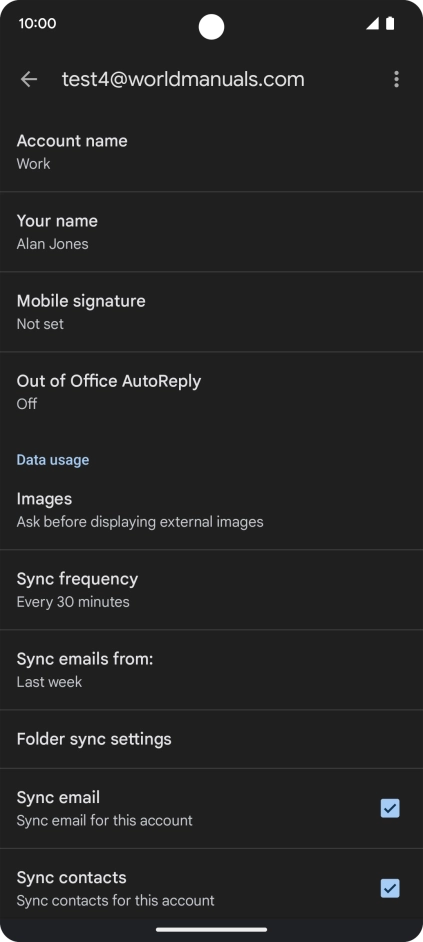The width and height of the screenshot is (423, 942).
Task: Tap the back arrow icon
Action: pyautogui.click(x=29, y=79)
